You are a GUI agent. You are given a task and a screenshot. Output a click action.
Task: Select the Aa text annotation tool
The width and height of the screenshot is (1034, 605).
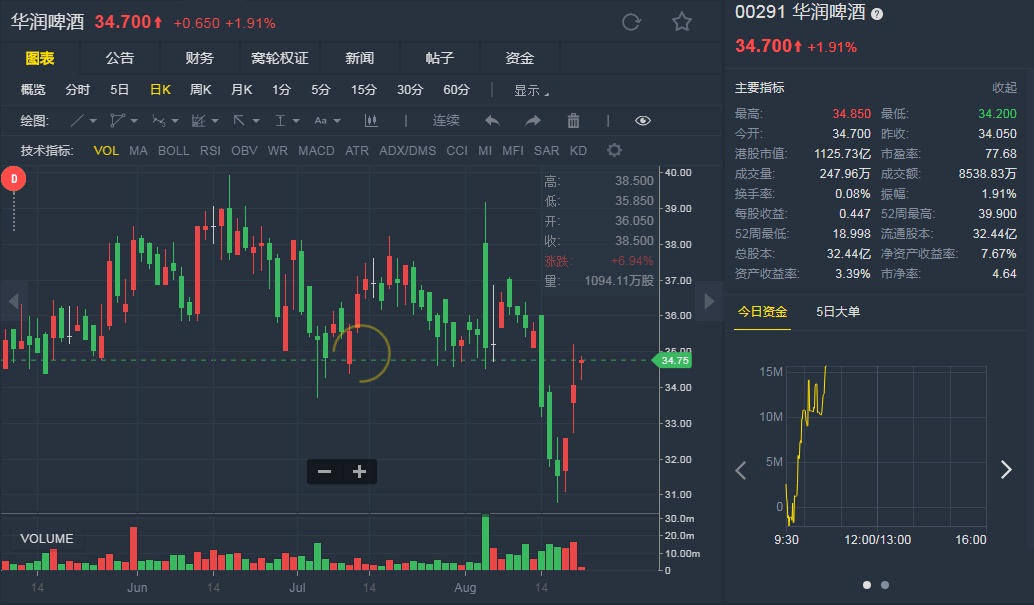click(x=320, y=121)
